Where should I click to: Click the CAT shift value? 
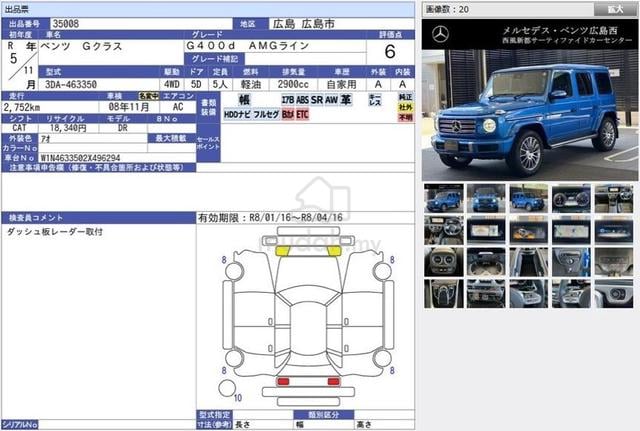click(x=19, y=128)
